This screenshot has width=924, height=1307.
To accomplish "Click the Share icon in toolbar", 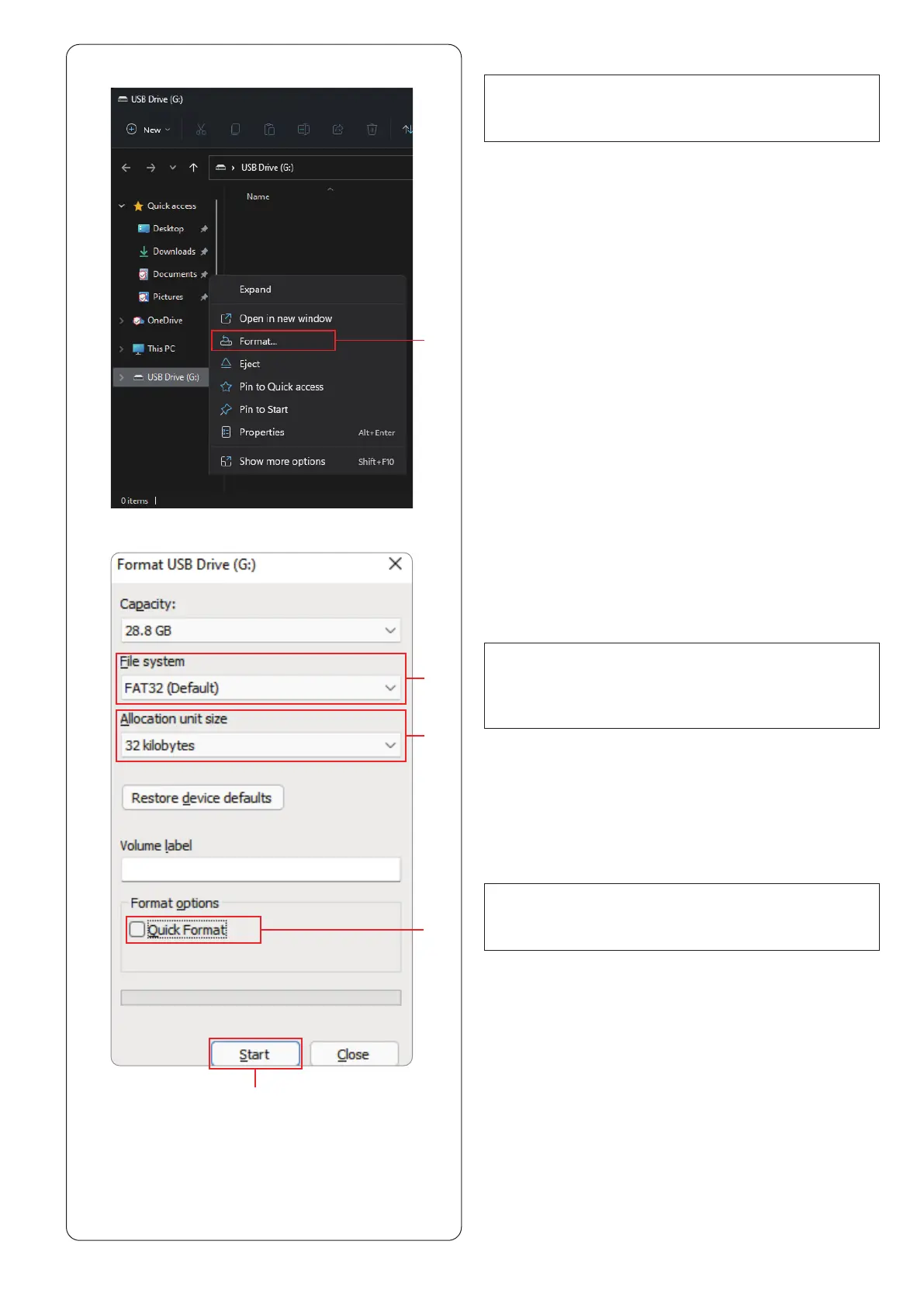I will point(337,130).
